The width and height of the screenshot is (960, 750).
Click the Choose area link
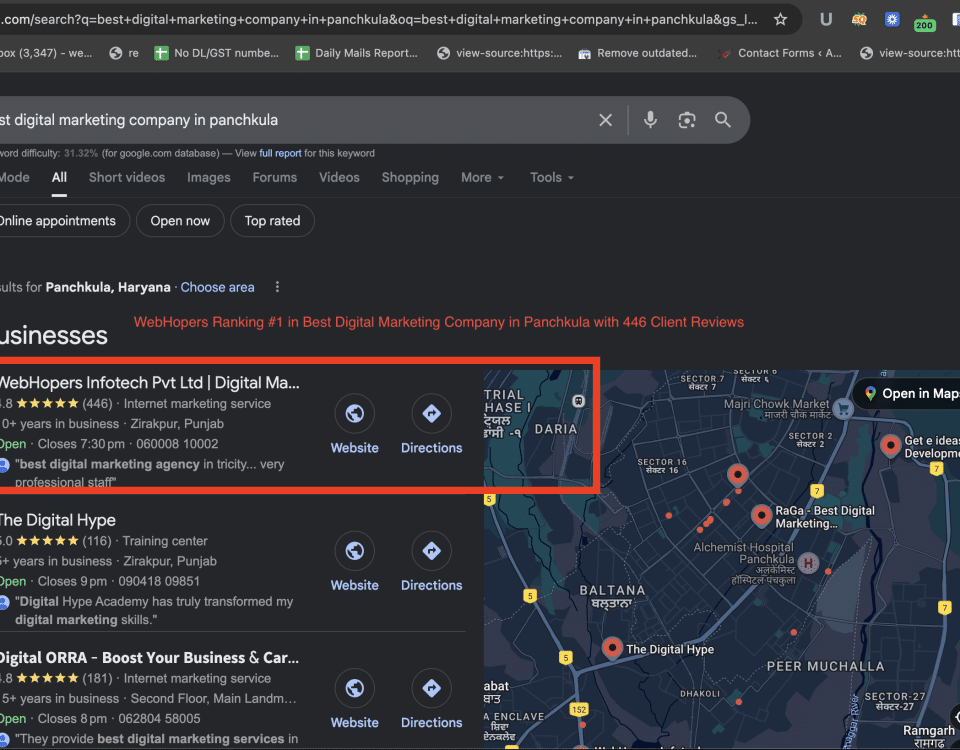(217, 287)
